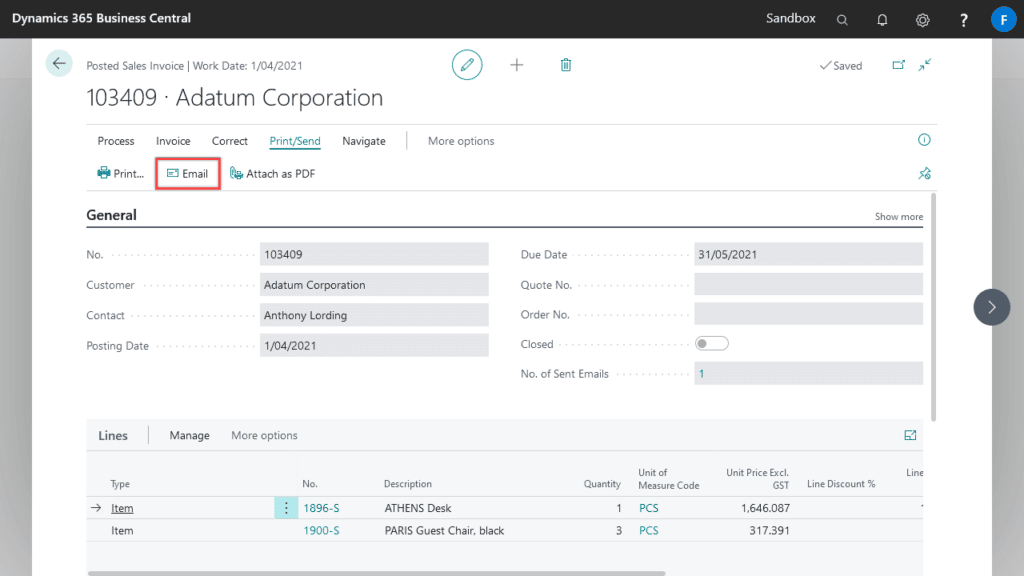The height and width of the screenshot is (576, 1024).
Task: Open item 1900-S link
Action: point(321,530)
